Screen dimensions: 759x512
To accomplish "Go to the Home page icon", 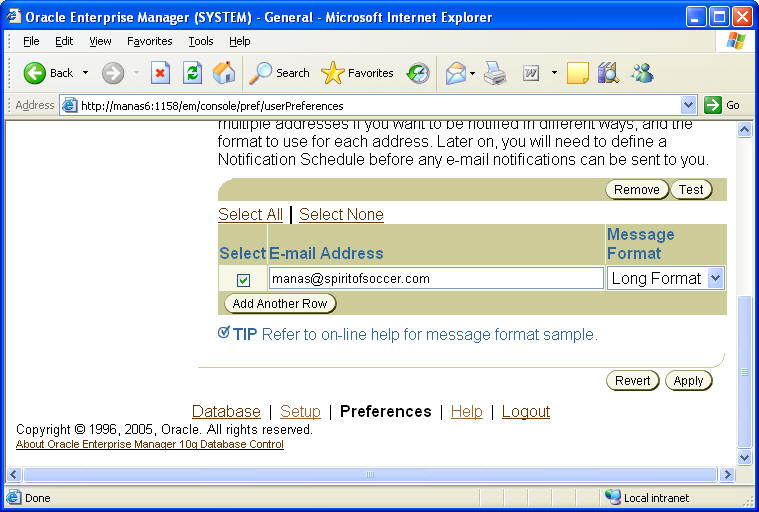I will tap(224, 73).
